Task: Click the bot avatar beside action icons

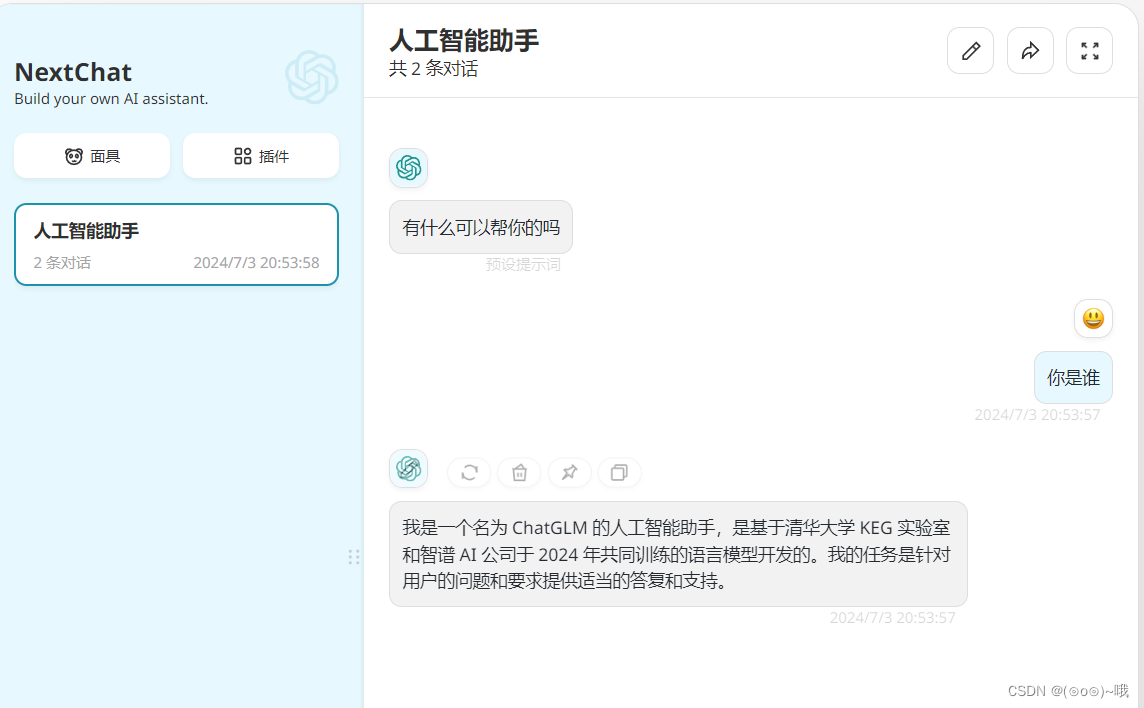Action: 409,469
